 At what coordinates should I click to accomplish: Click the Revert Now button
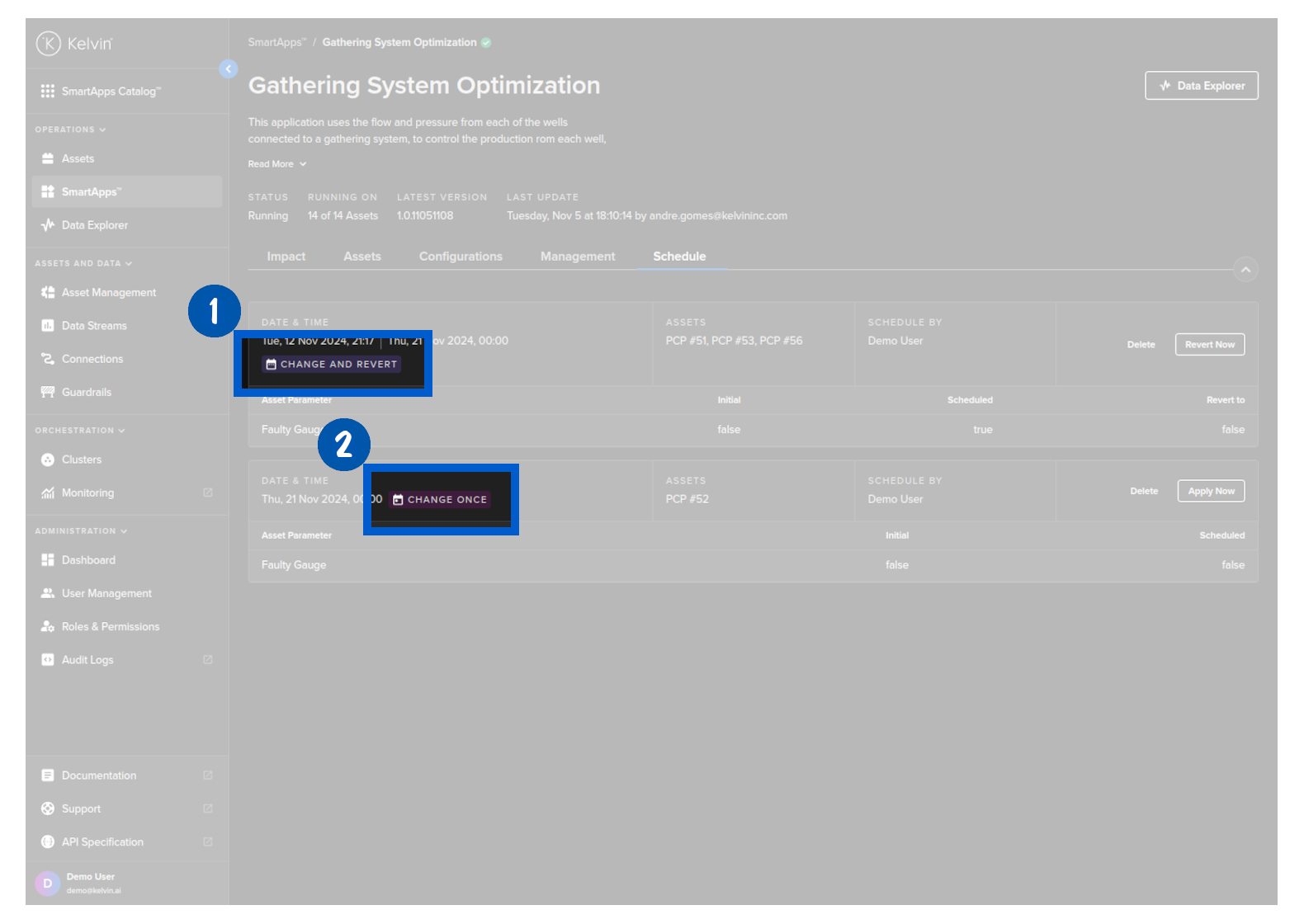click(x=1209, y=345)
